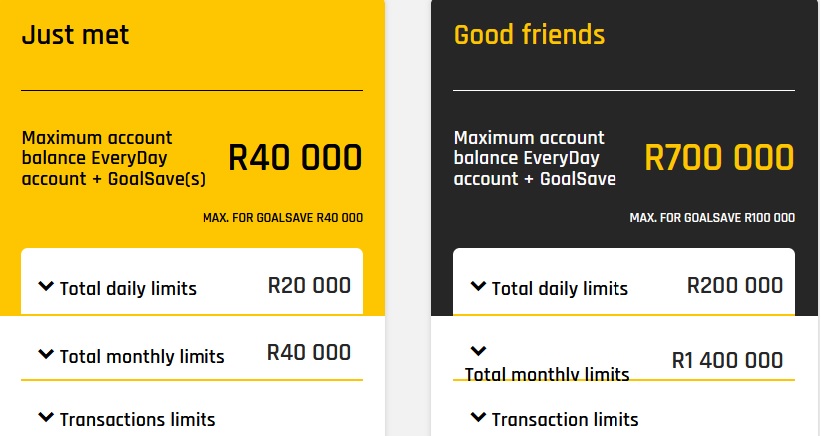This screenshot has width=821, height=436.
Task: Select the Just met card title
Action: (75, 36)
